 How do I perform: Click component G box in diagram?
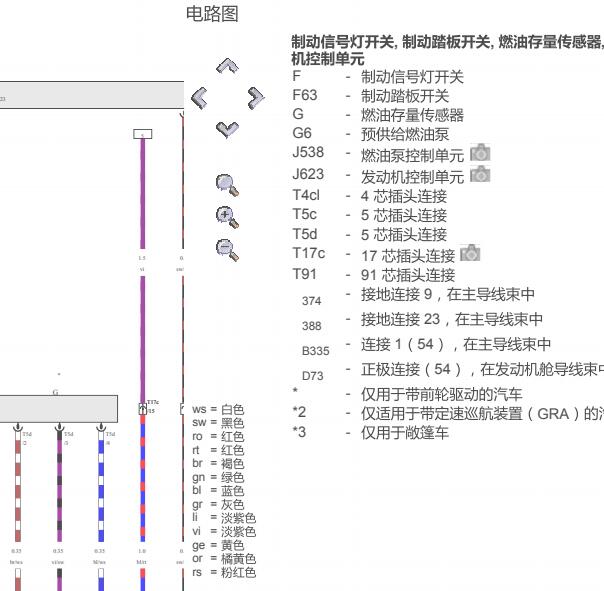pos(59,409)
